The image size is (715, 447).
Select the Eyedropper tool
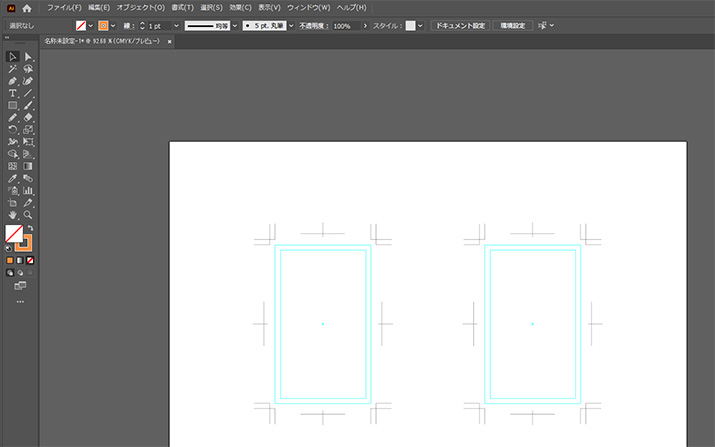point(13,178)
